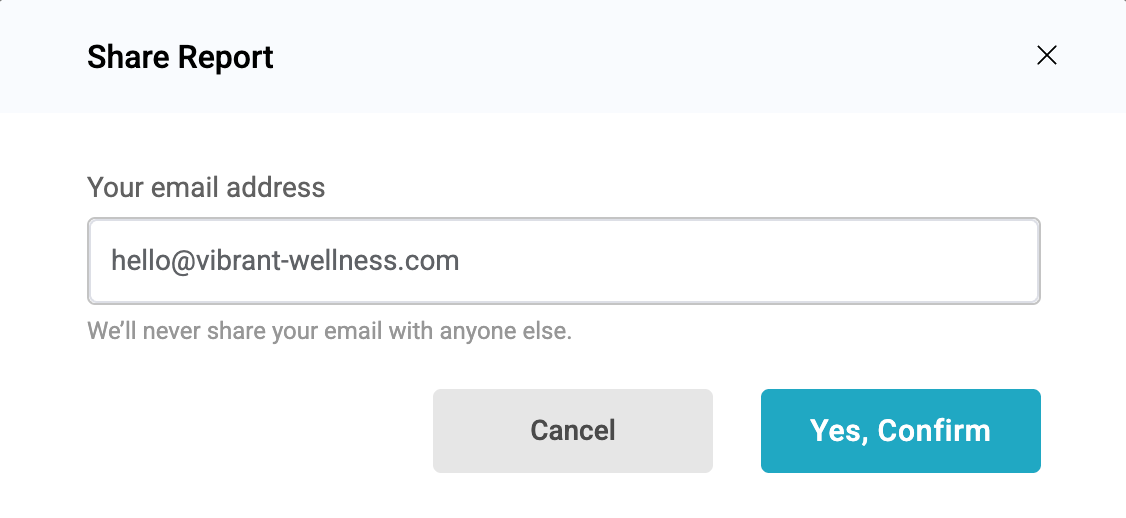Place cursor in the email text box

click(563, 261)
